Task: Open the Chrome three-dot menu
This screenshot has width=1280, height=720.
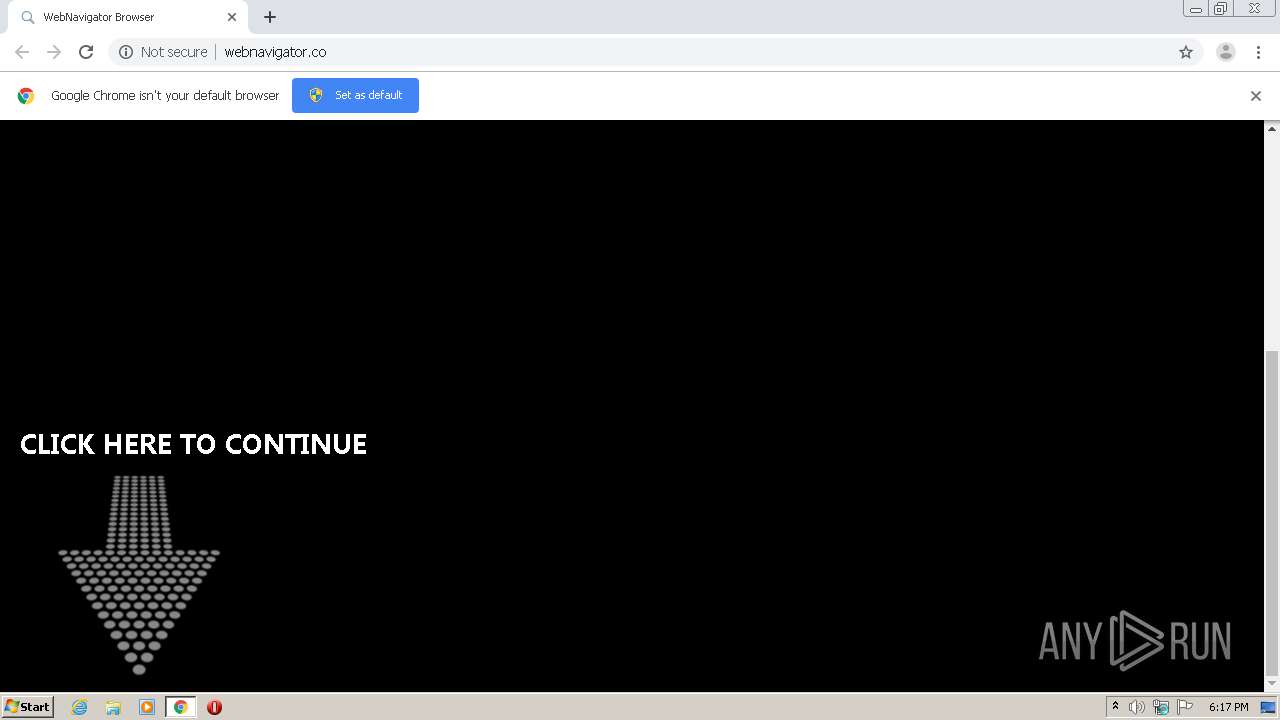Action: 1258,52
